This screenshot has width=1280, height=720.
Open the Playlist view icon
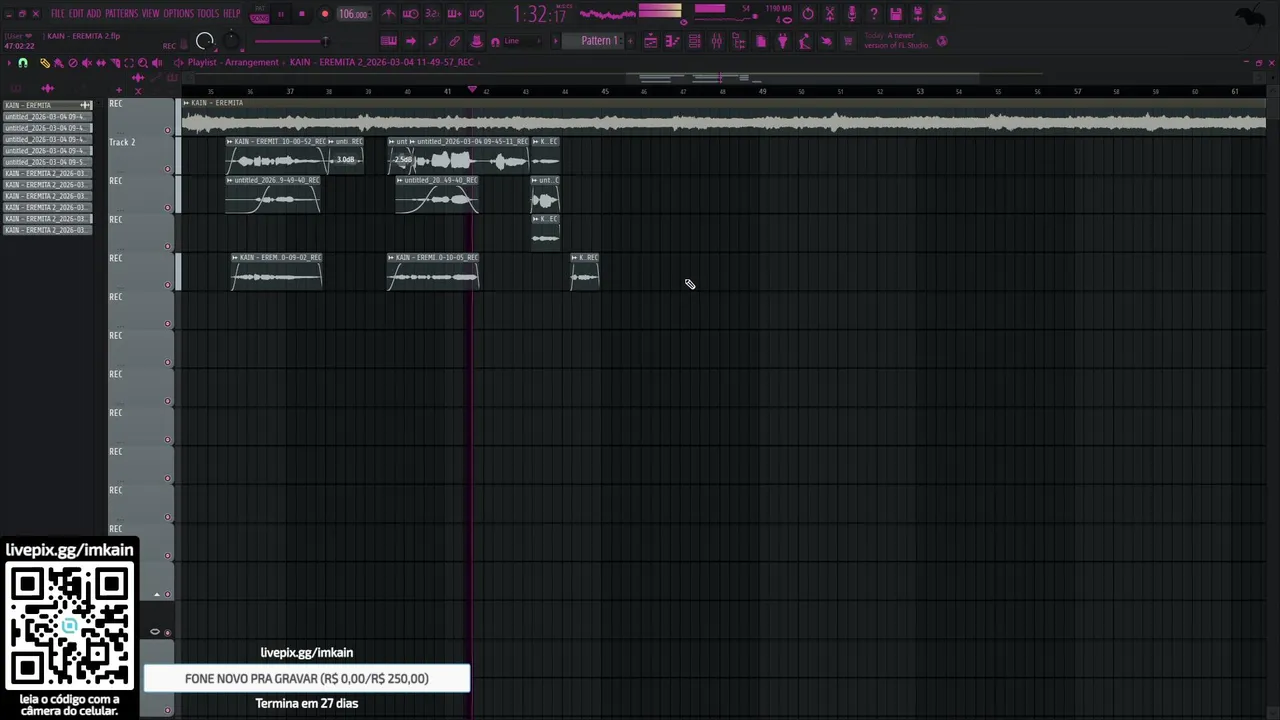650,41
